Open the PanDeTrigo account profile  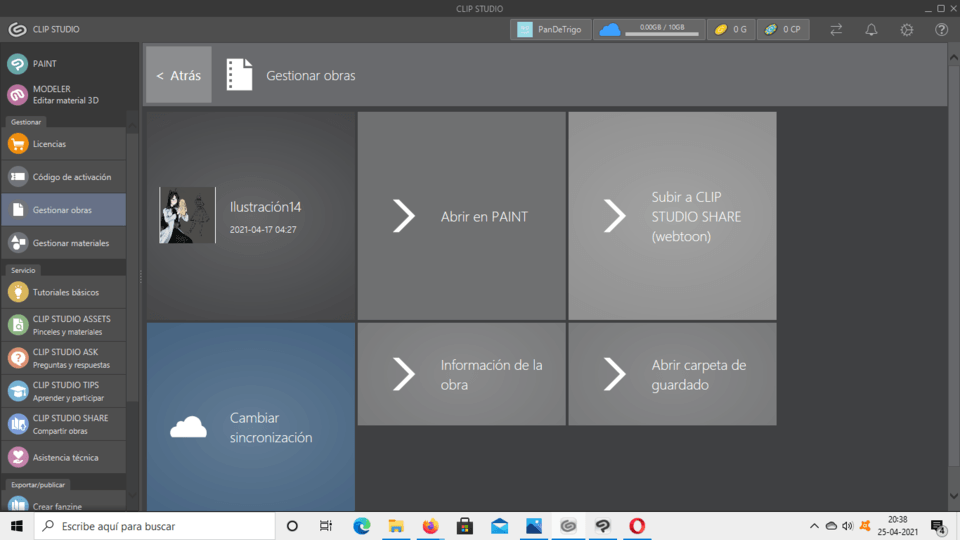550,29
